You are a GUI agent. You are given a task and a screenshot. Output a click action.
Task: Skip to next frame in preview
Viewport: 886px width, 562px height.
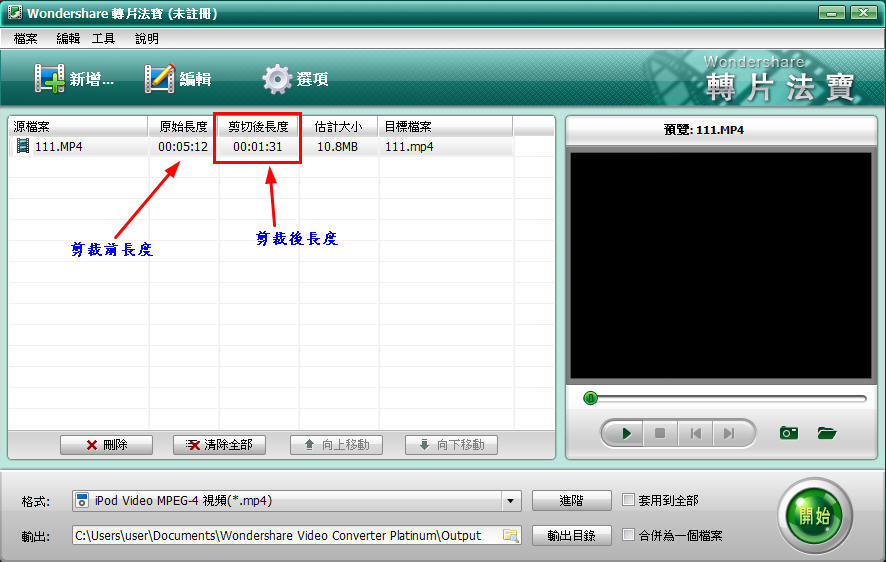(x=729, y=433)
